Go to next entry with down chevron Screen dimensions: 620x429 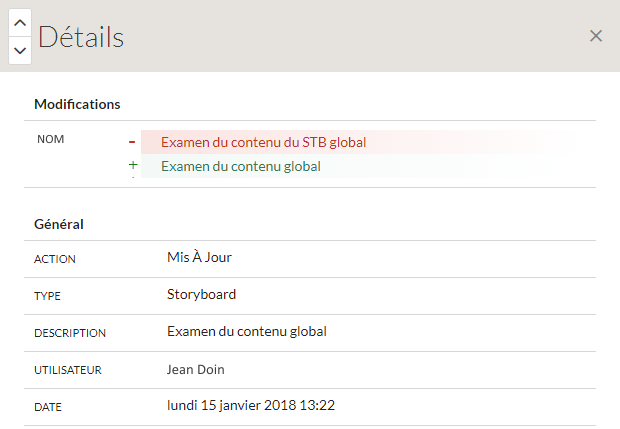click(20, 51)
